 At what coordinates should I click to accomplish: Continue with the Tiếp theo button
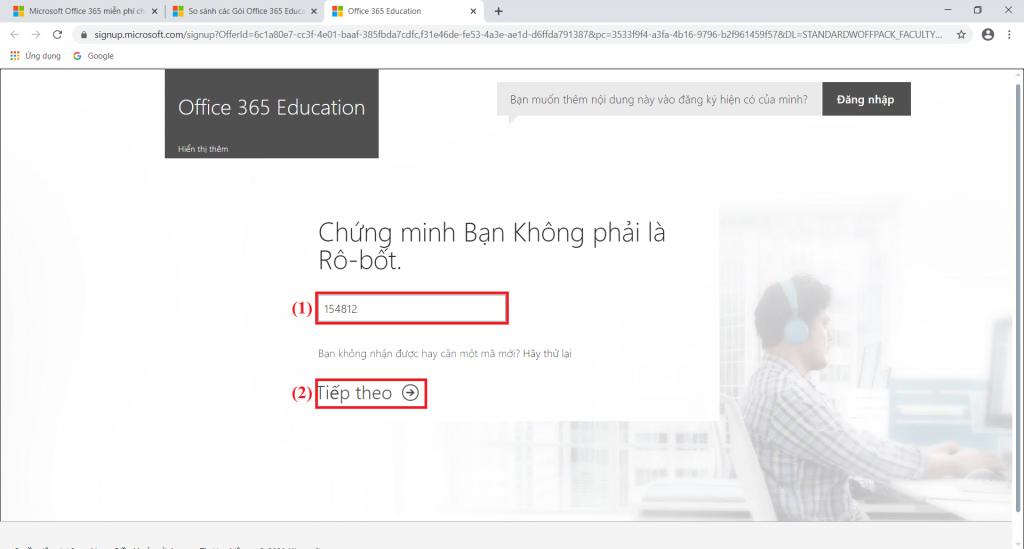(370, 393)
